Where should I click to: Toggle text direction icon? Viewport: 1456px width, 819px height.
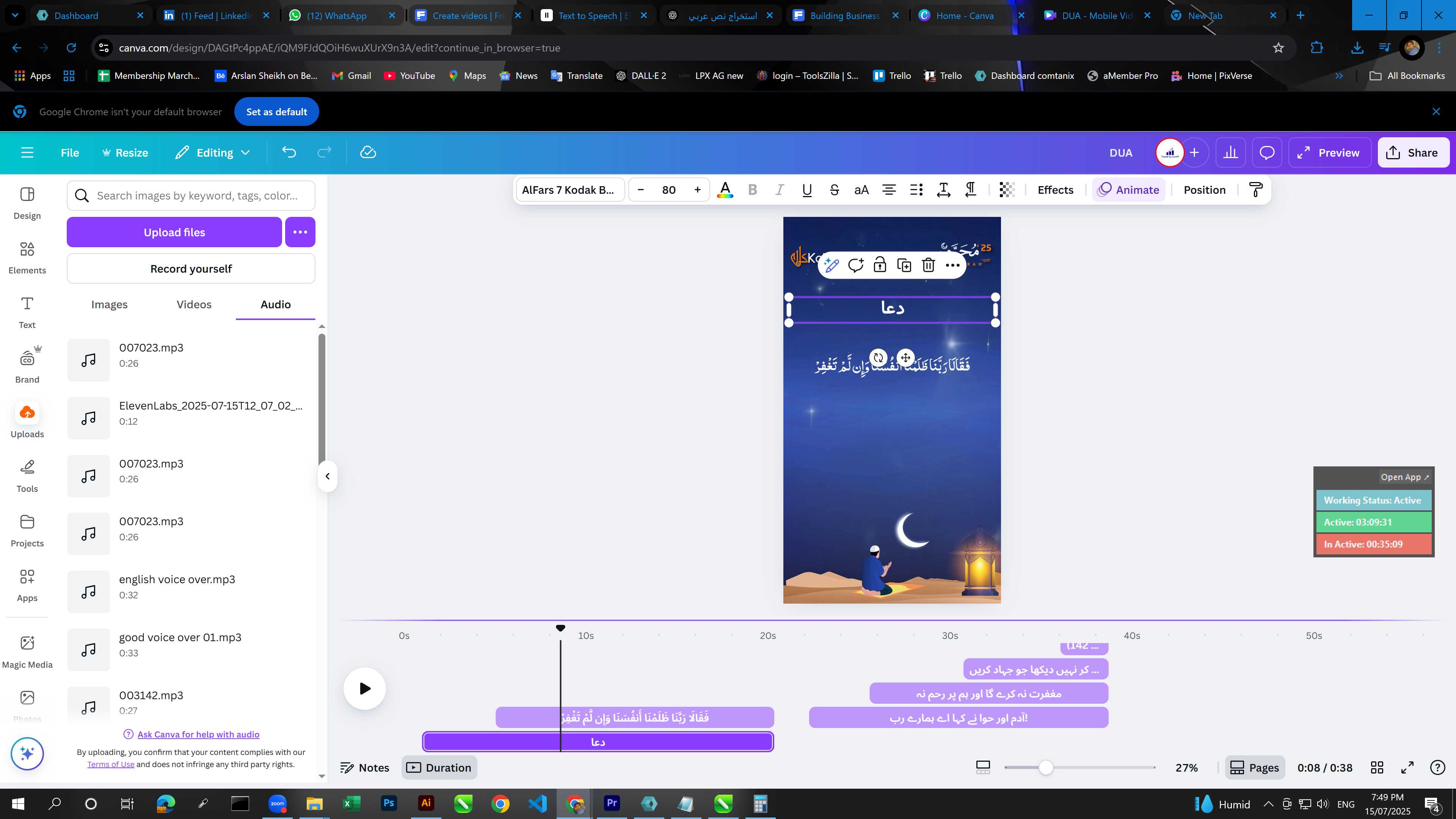tap(971, 190)
